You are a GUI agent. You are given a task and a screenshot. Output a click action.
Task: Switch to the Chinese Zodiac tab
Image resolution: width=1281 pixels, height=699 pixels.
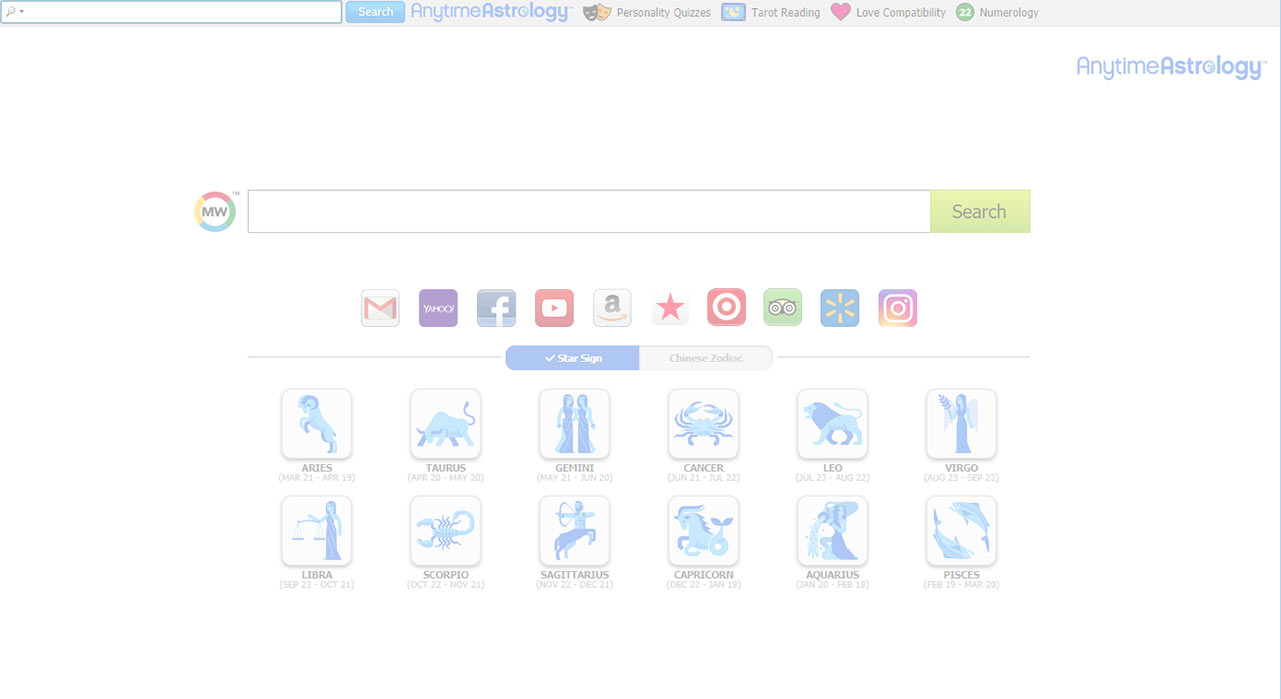pos(706,358)
